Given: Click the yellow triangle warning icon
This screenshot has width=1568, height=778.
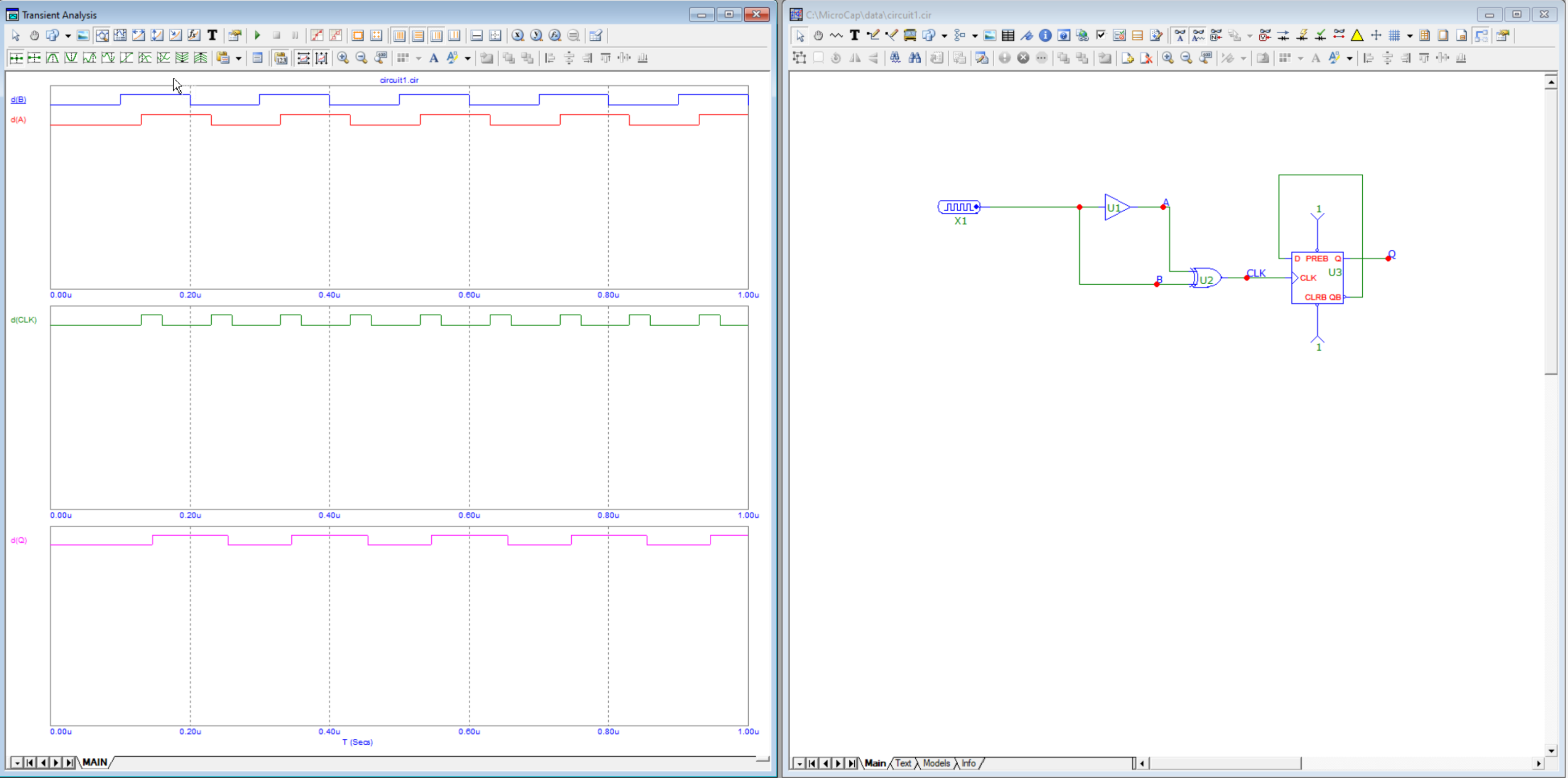Looking at the screenshot, I should pos(1357,35).
